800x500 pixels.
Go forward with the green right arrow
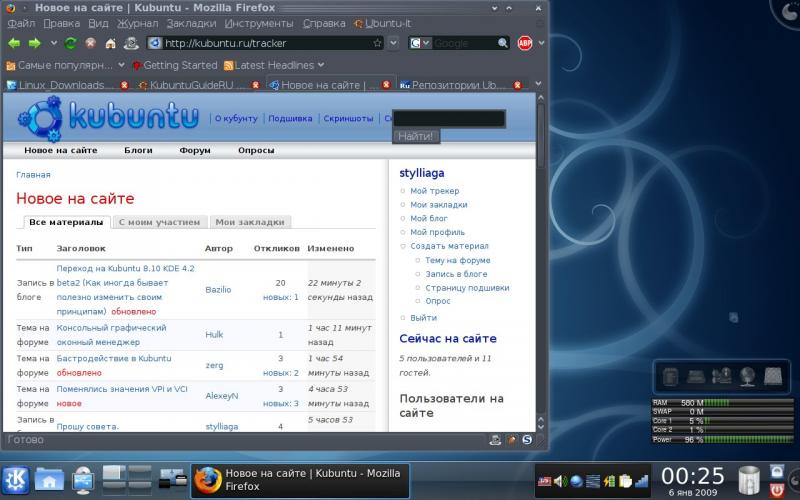pyautogui.click(x=35, y=43)
